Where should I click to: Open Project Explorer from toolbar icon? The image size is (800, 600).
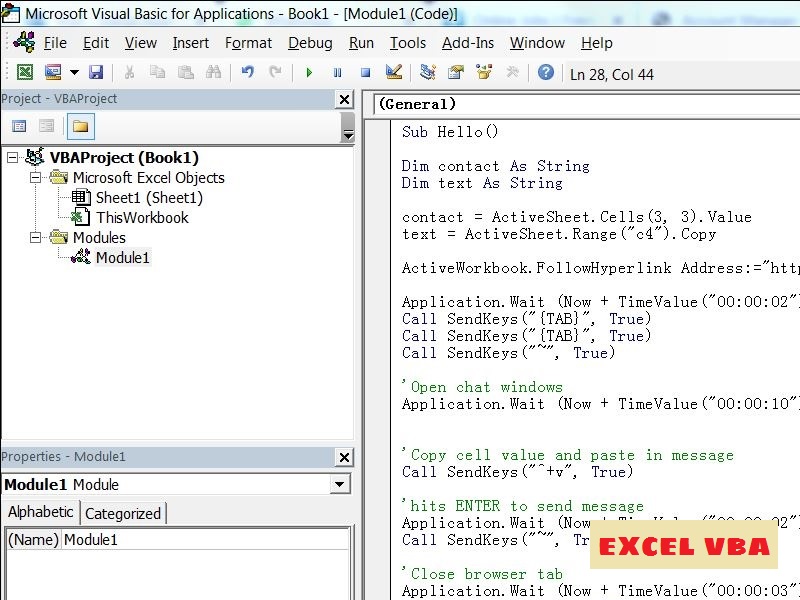tap(428, 72)
